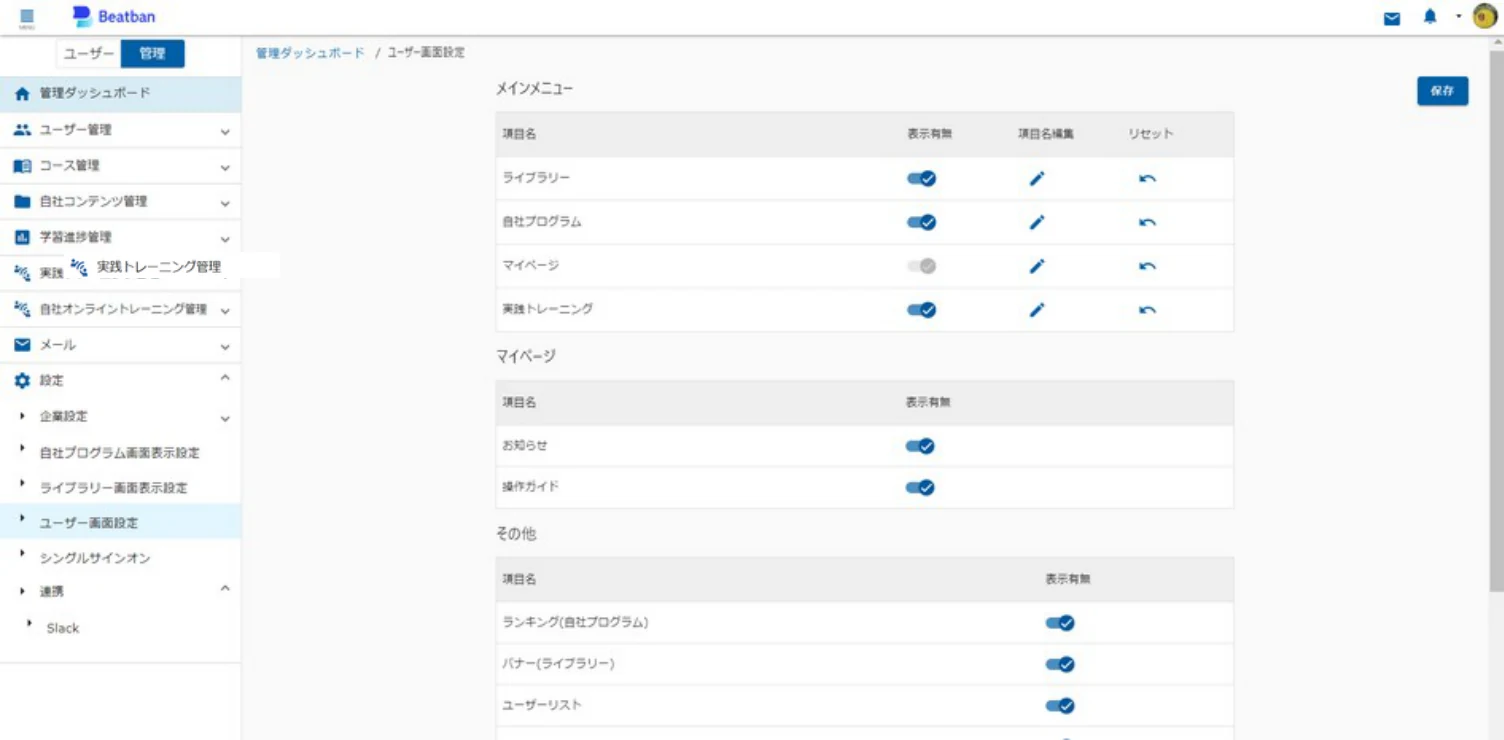Toggle お知らせ display switch
This screenshot has height=740, width=1504.
pos(920,446)
